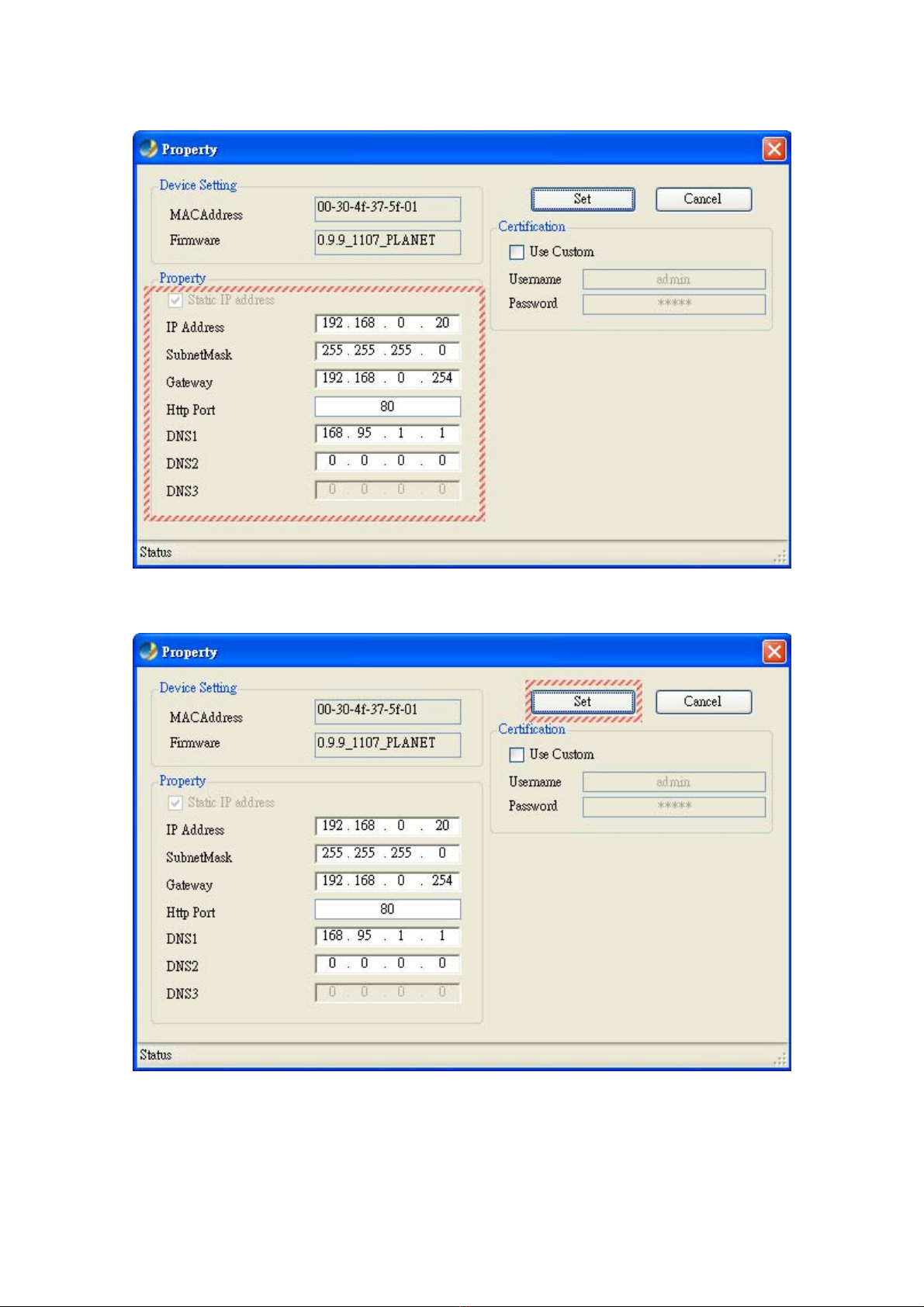Click the Username field in the upper dialog
Viewport: 924px width, 1307px height.
(673, 279)
